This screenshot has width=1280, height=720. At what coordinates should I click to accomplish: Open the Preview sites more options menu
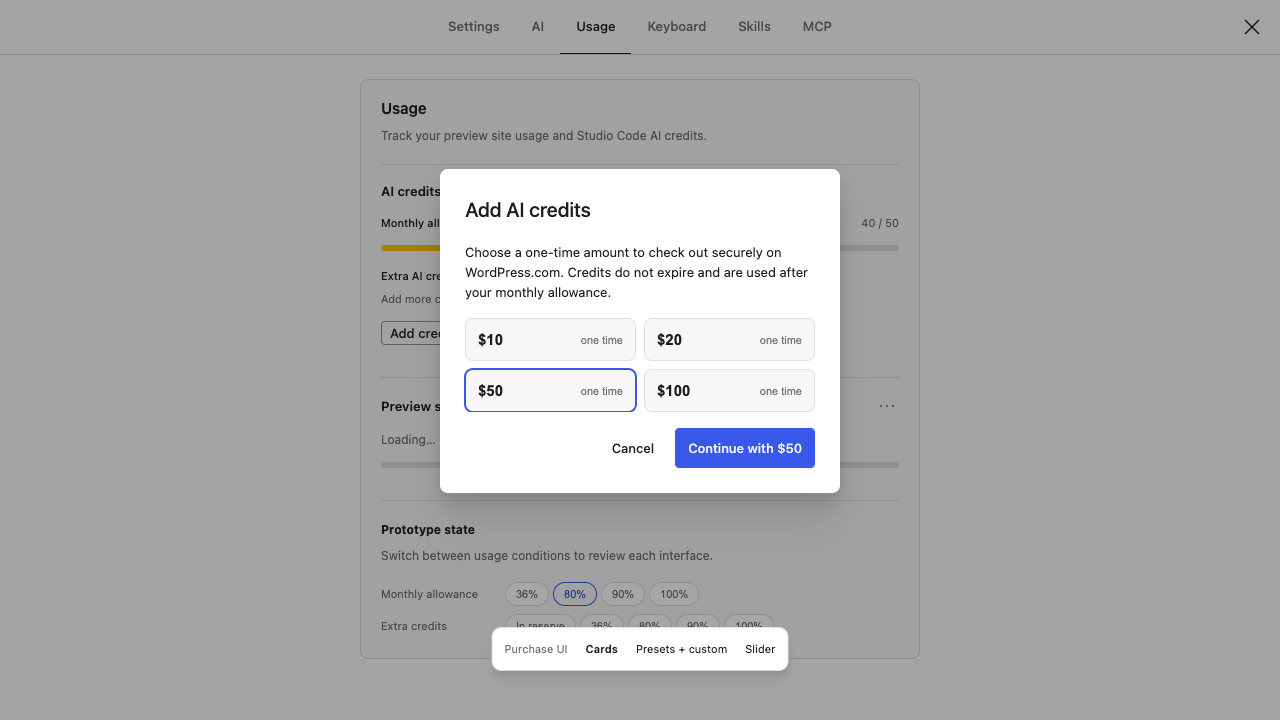[887, 406]
